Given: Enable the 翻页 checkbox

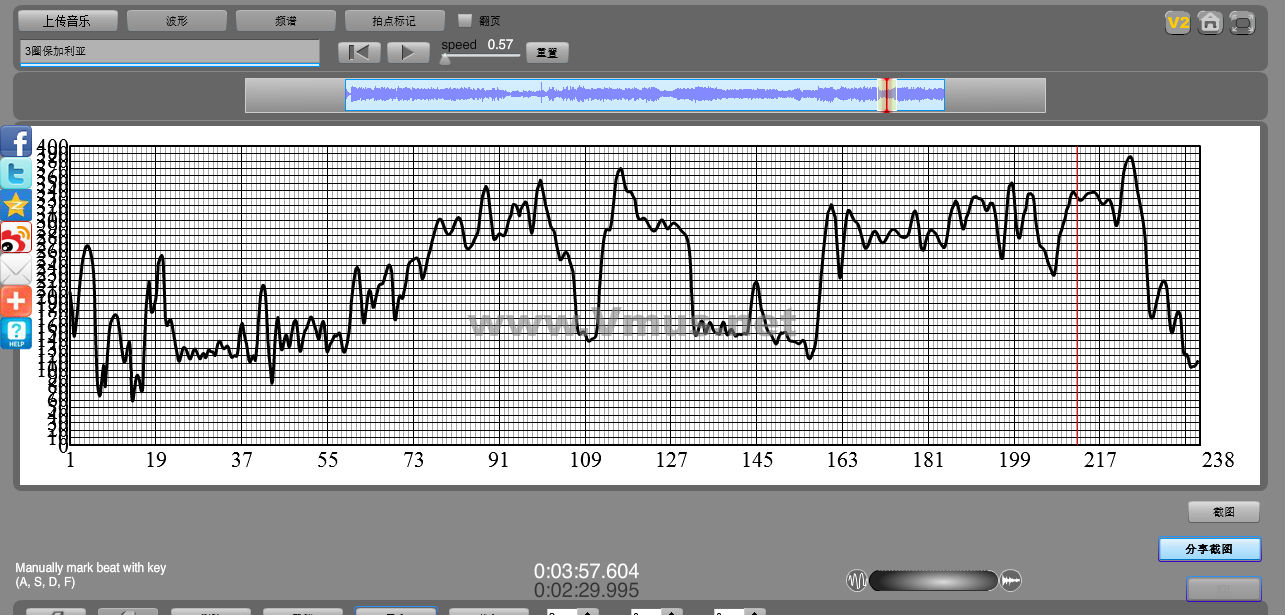Looking at the screenshot, I should pyautogui.click(x=464, y=20).
